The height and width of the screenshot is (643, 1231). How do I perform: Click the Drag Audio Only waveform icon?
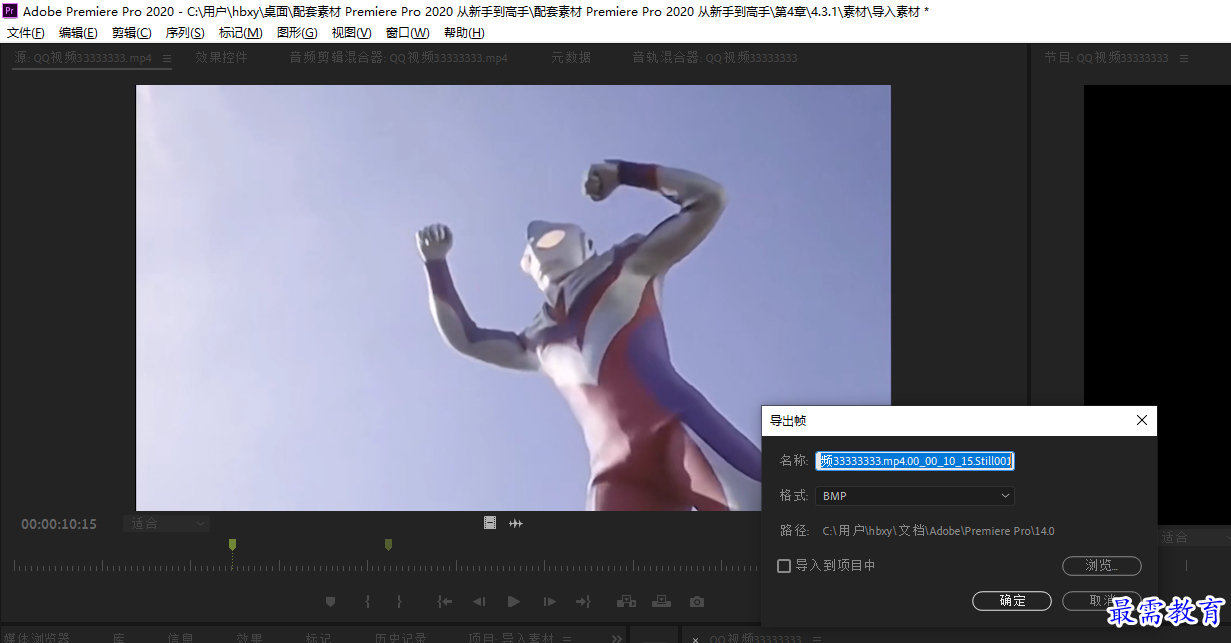pyautogui.click(x=516, y=523)
